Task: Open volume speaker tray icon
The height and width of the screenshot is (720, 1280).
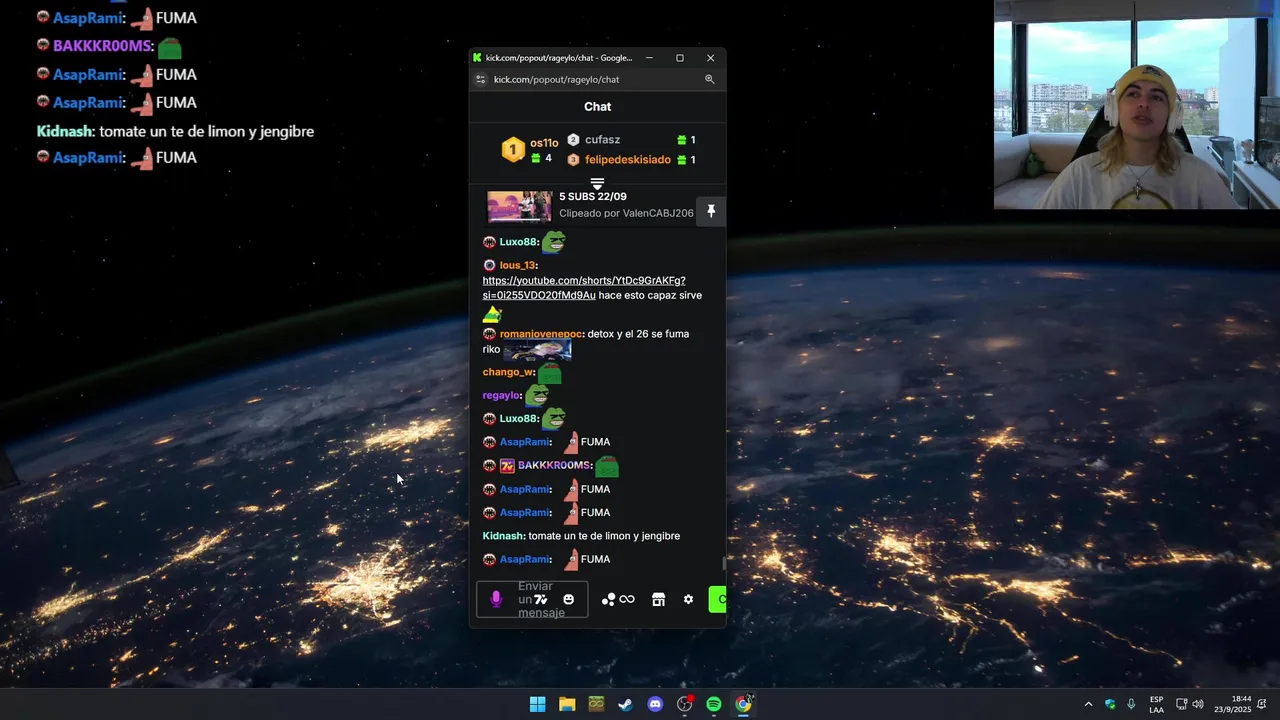Action: [x=1198, y=704]
